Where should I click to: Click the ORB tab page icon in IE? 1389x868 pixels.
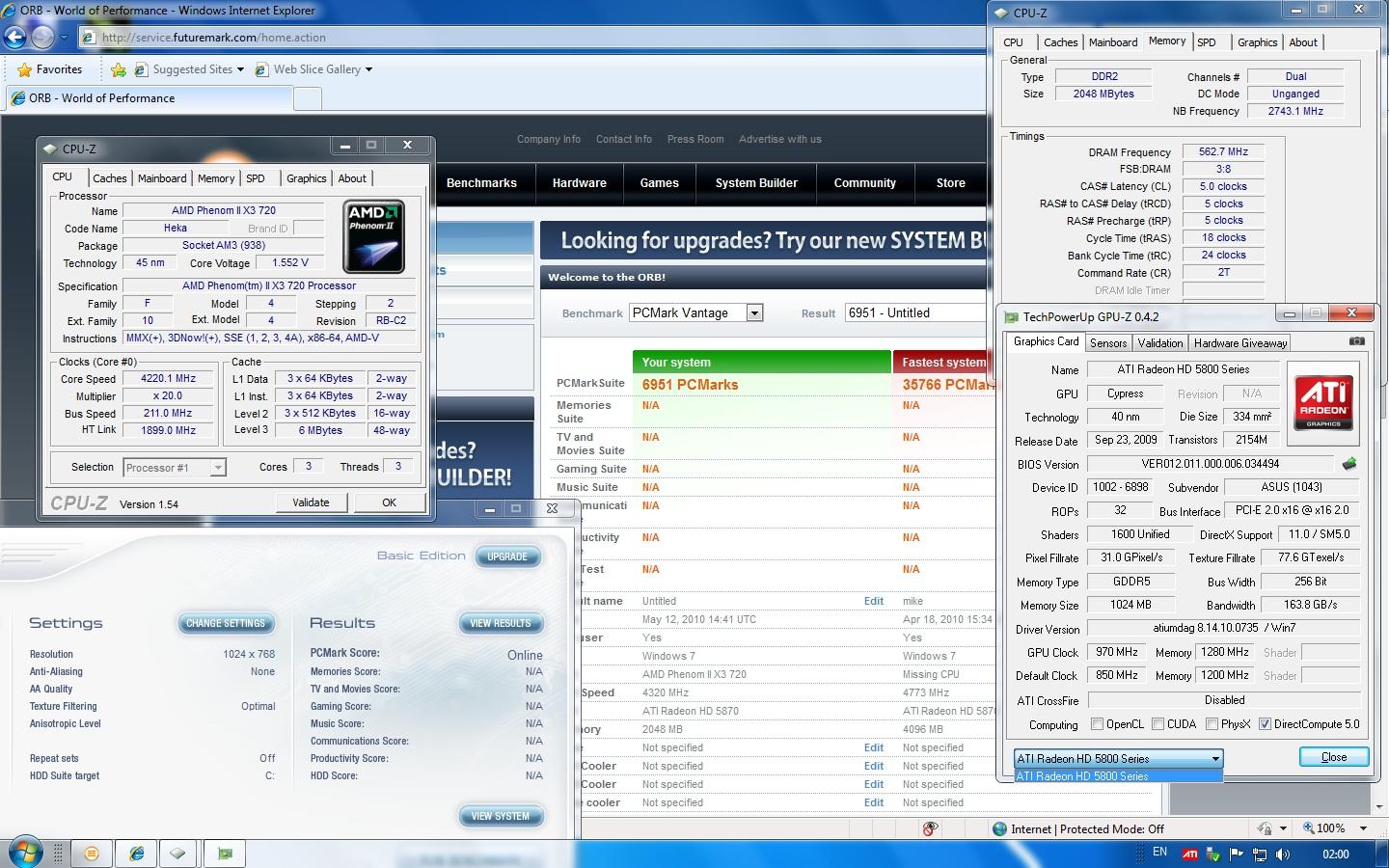(x=17, y=98)
